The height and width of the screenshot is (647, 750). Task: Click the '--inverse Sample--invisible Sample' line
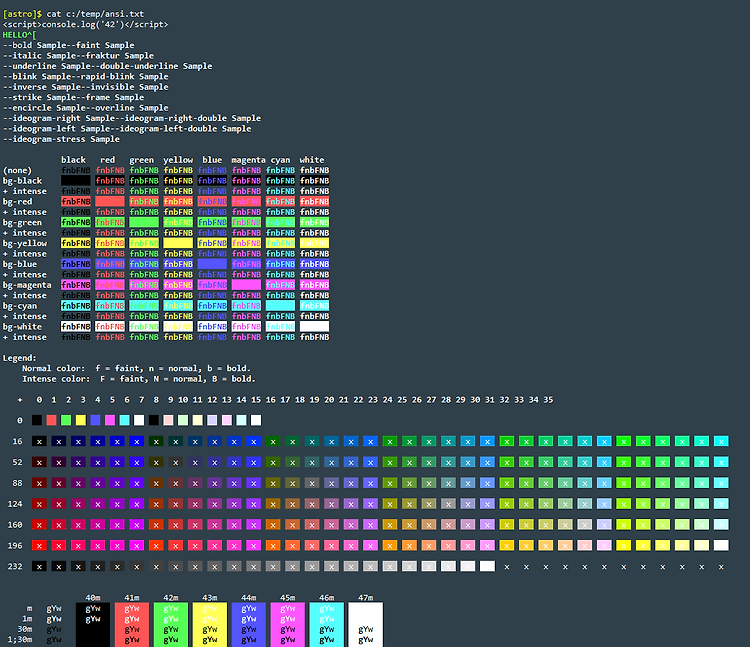[85, 87]
